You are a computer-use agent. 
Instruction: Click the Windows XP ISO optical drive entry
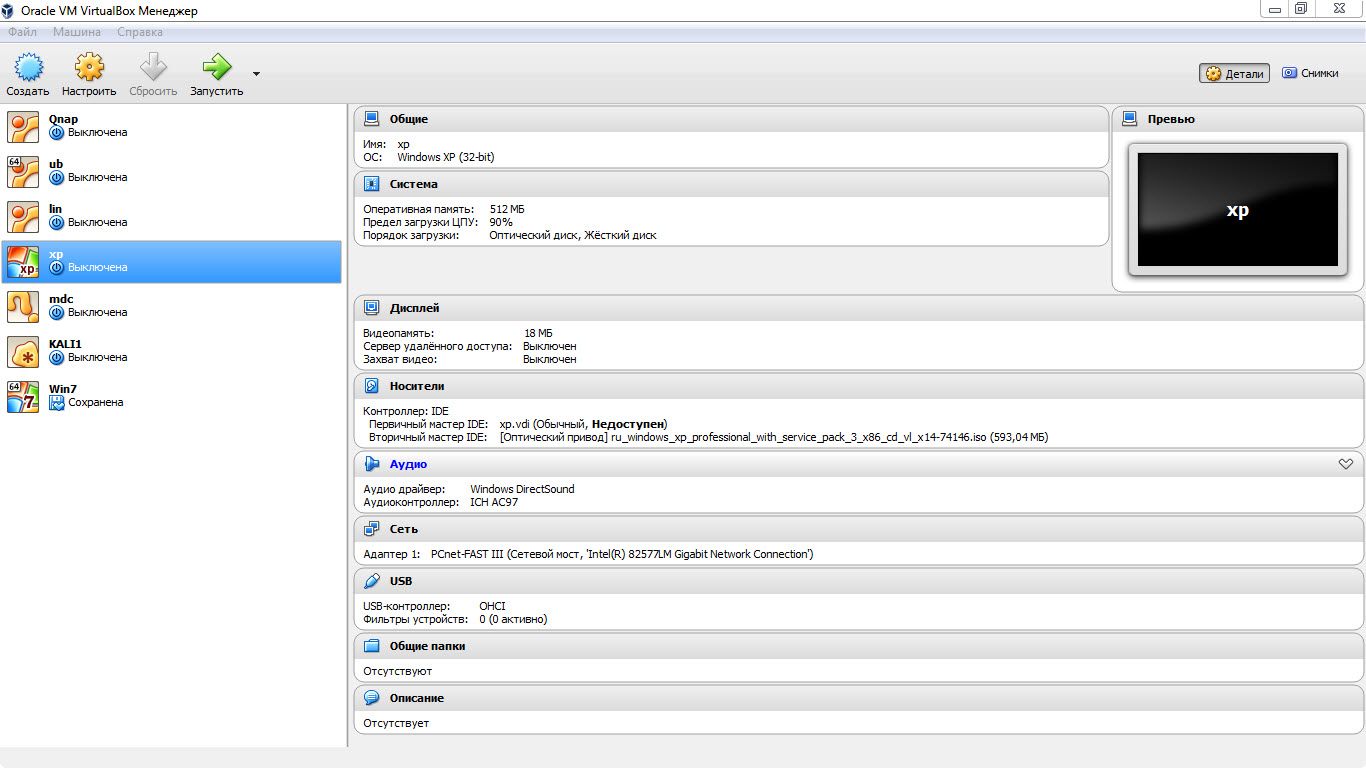(773, 437)
